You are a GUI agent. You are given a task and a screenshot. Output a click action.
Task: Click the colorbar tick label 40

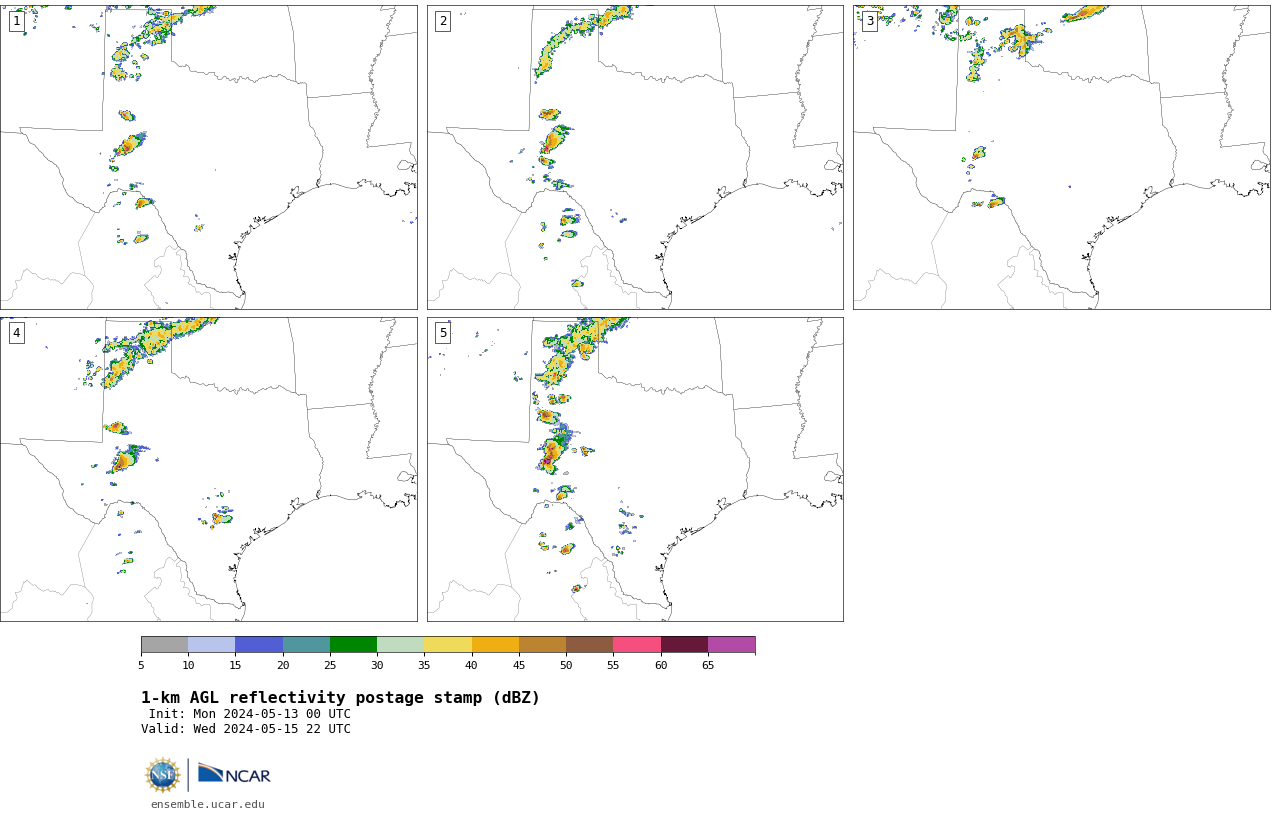471,665
